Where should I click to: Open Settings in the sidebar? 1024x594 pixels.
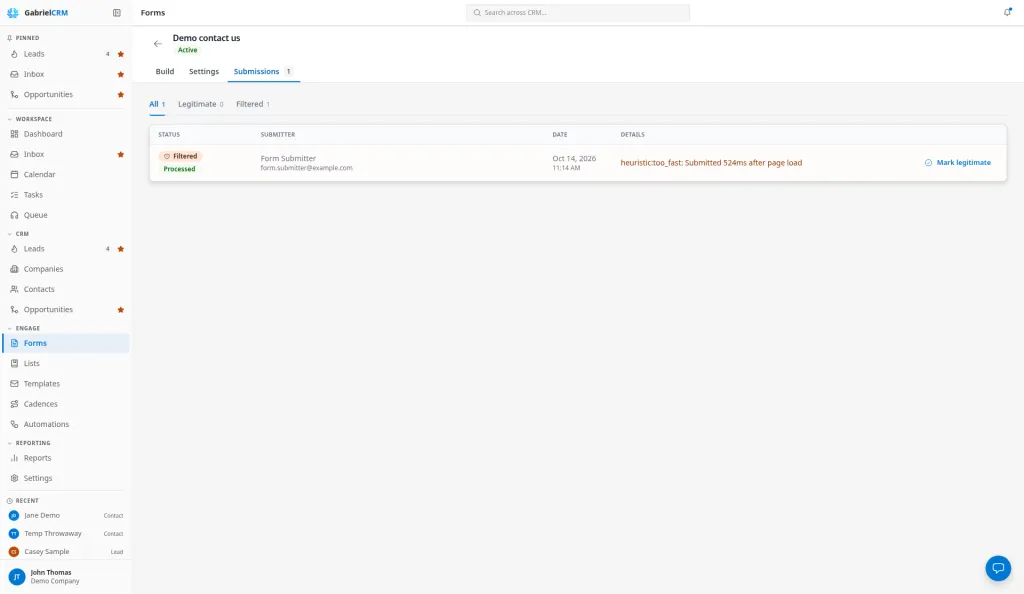pos(66,478)
